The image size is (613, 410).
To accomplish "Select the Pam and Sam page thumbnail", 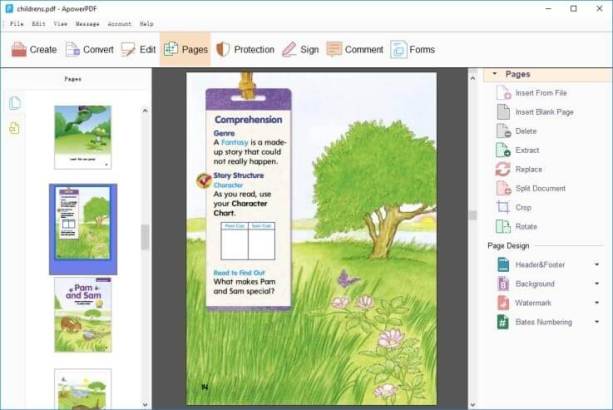I will coord(83,315).
